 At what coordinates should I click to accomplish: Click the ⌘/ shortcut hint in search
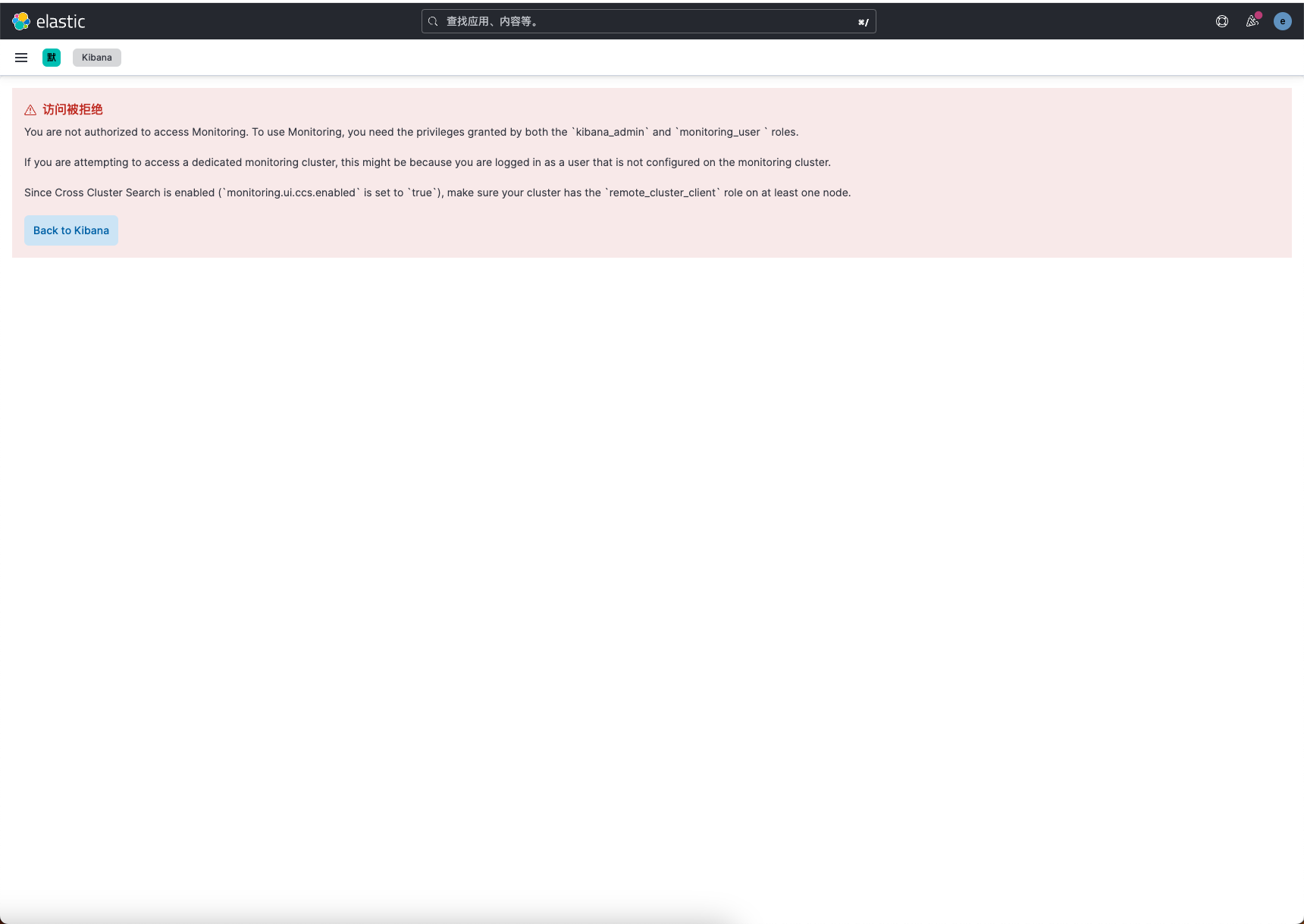tap(863, 22)
